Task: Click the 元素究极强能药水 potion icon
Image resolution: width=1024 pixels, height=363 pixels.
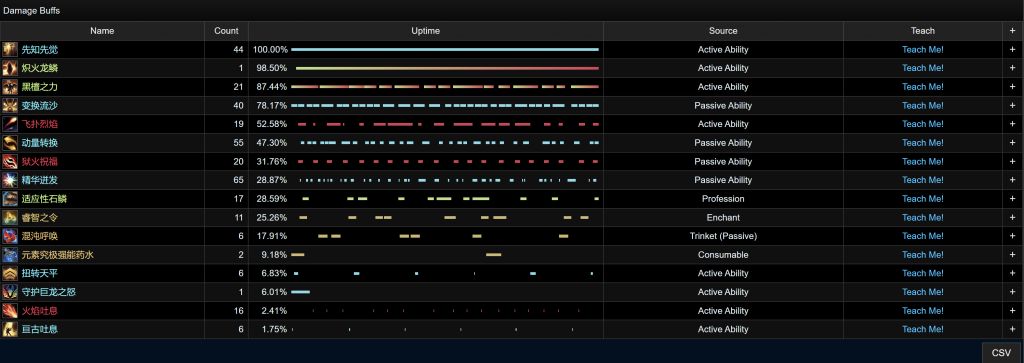Action: tap(10, 255)
